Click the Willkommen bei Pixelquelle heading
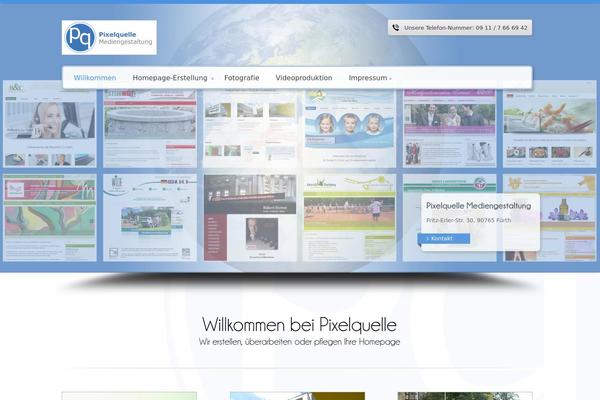 [x=299, y=325]
